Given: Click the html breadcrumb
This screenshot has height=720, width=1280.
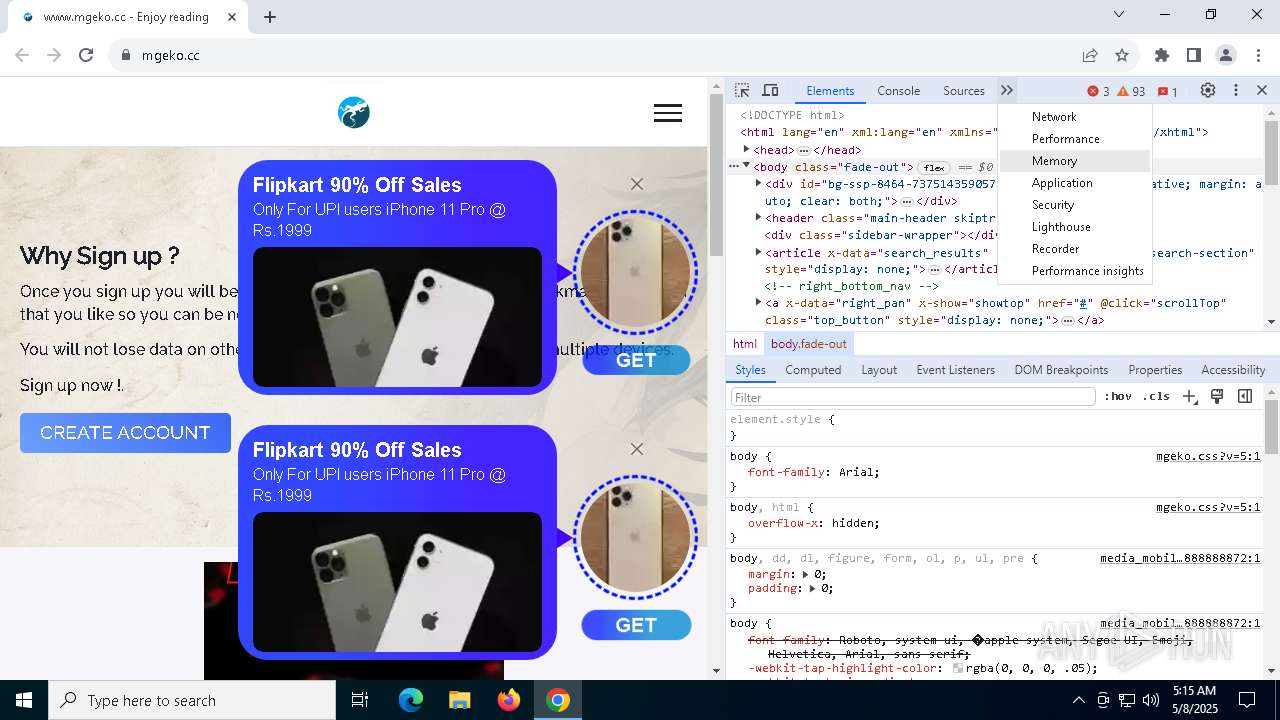Looking at the screenshot, I should coord(745,344).
